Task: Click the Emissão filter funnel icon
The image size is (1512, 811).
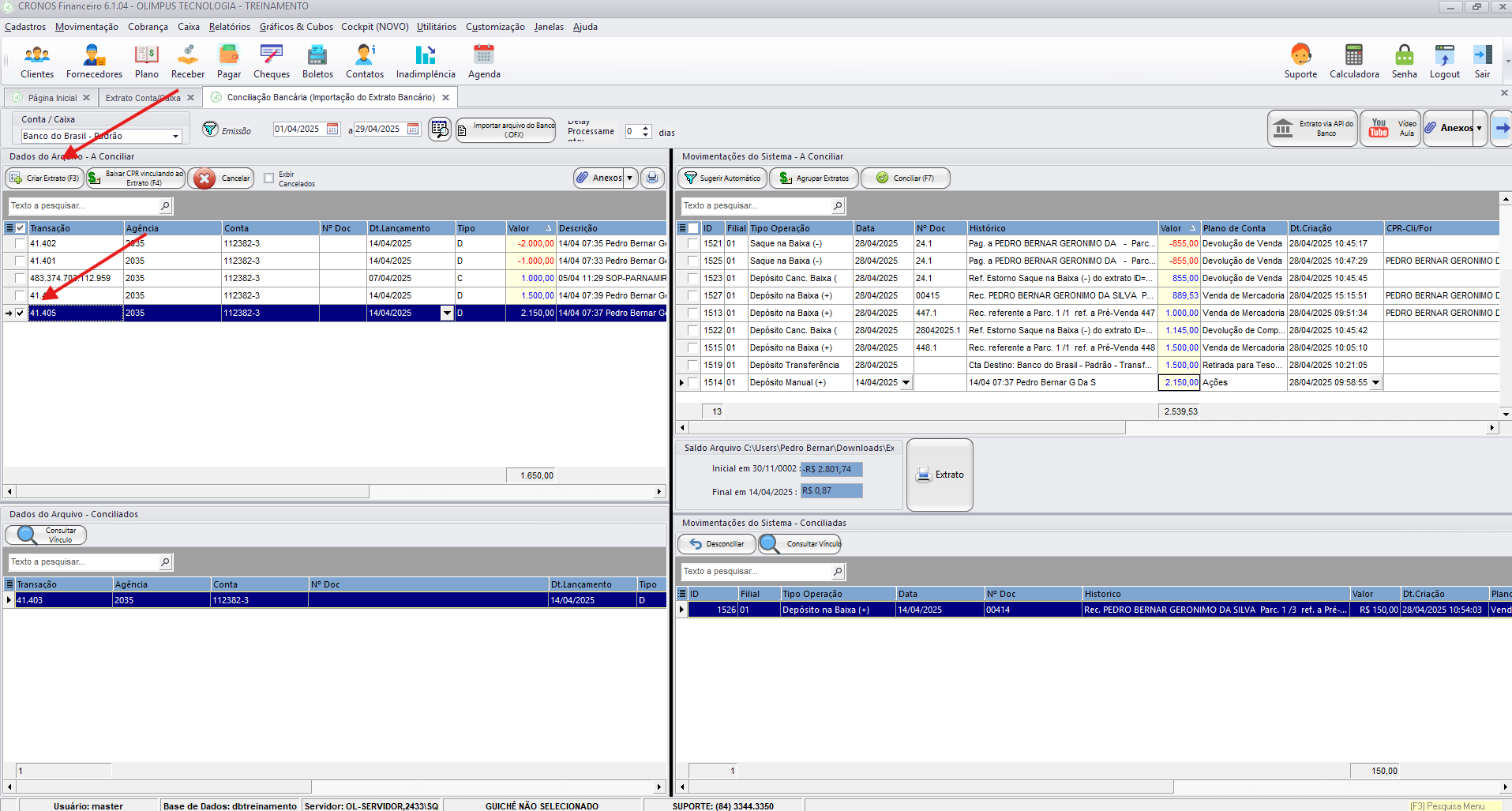Action: [210, 129]
